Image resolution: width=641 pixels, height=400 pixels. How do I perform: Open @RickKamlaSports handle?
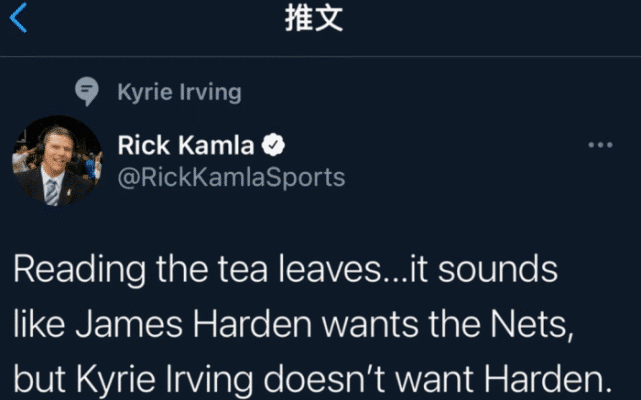[x=231, y=178]
